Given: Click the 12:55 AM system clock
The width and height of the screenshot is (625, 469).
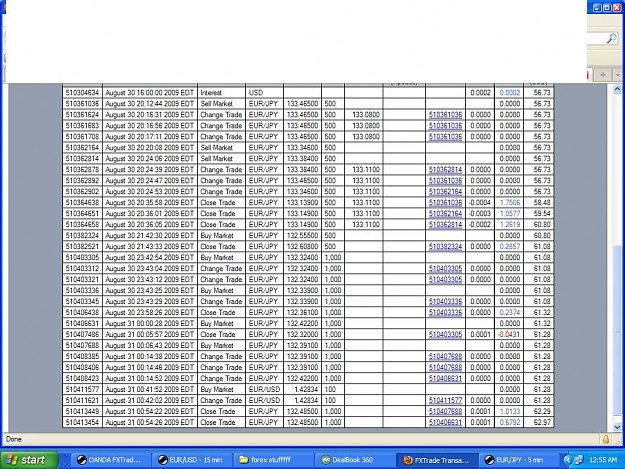Looking at the screenshot, I should (x=603, y=460).
